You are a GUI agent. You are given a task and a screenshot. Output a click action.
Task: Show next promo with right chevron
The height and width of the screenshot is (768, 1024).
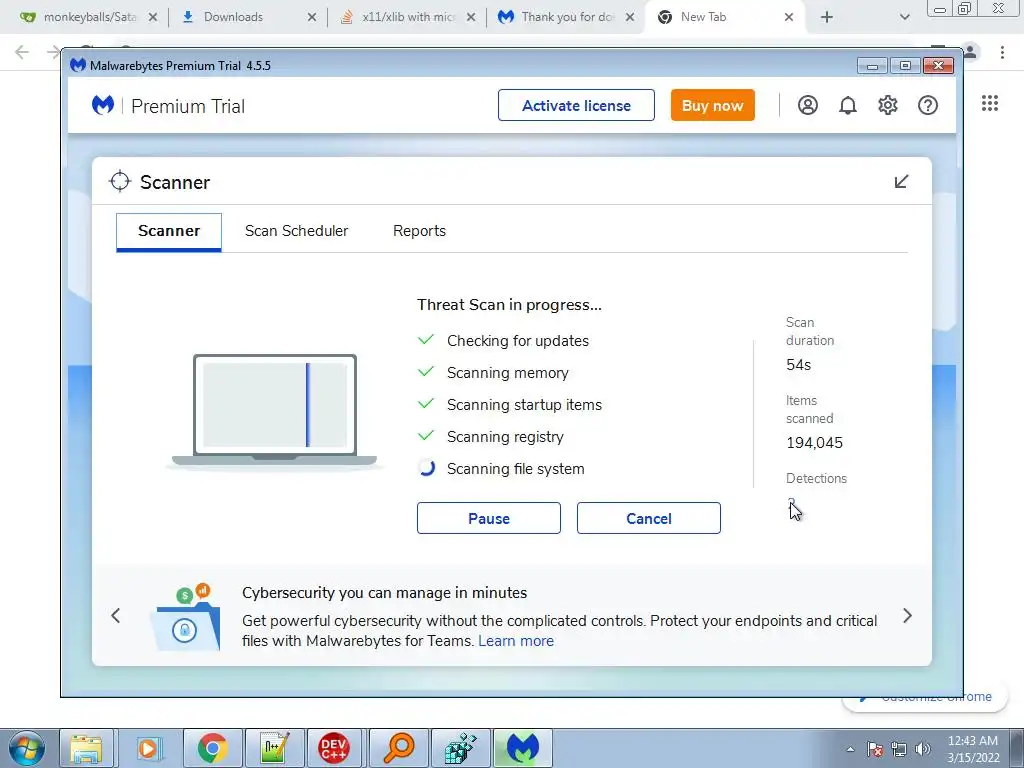[x=907, y=615]
